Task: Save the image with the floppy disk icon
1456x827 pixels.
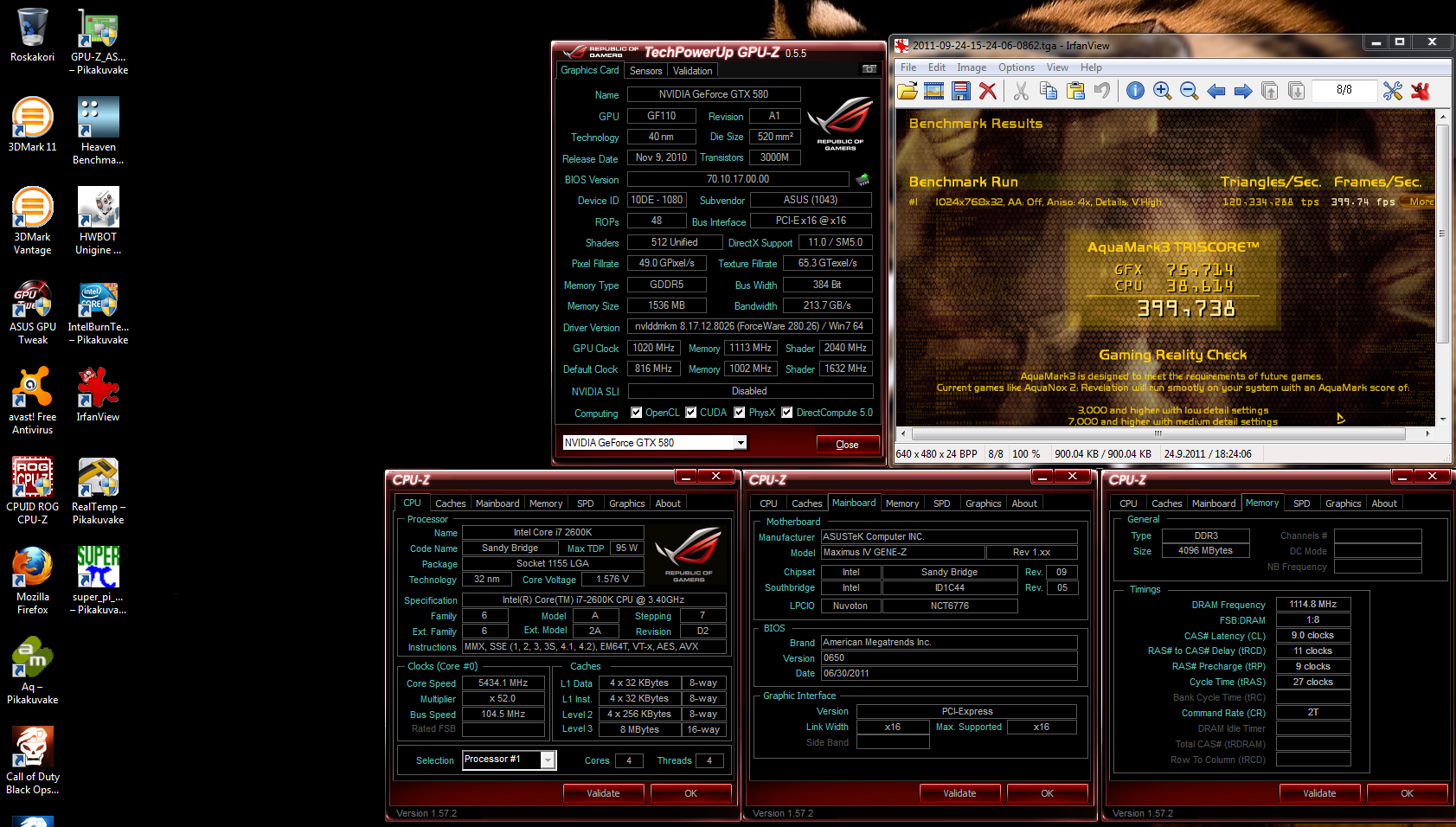Action: click(961, 91)
